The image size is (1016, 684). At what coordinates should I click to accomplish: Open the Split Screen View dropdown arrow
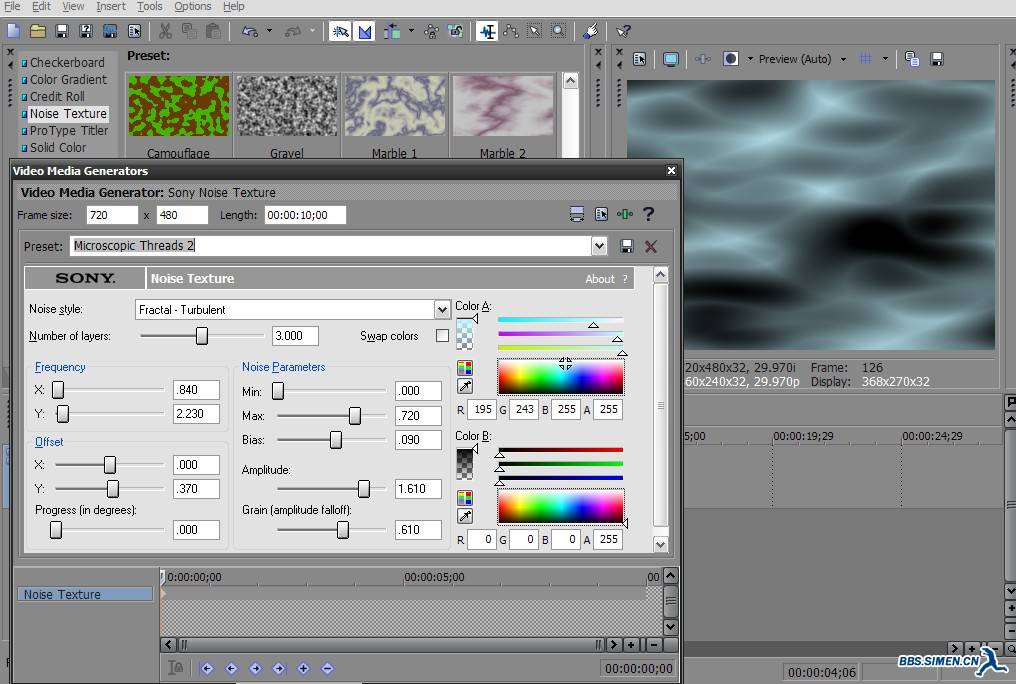click(750, 59)
